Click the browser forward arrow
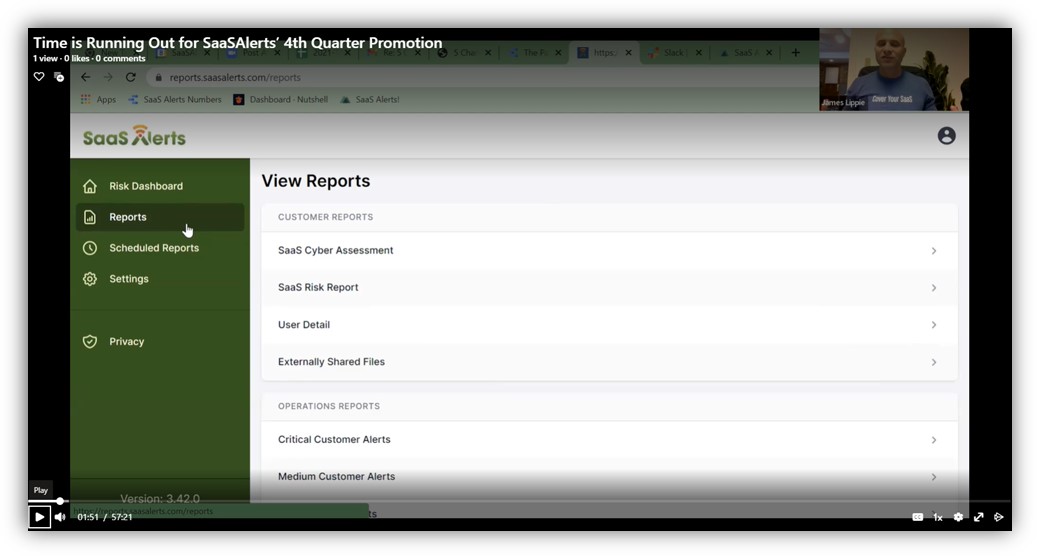 pos(108,77)
